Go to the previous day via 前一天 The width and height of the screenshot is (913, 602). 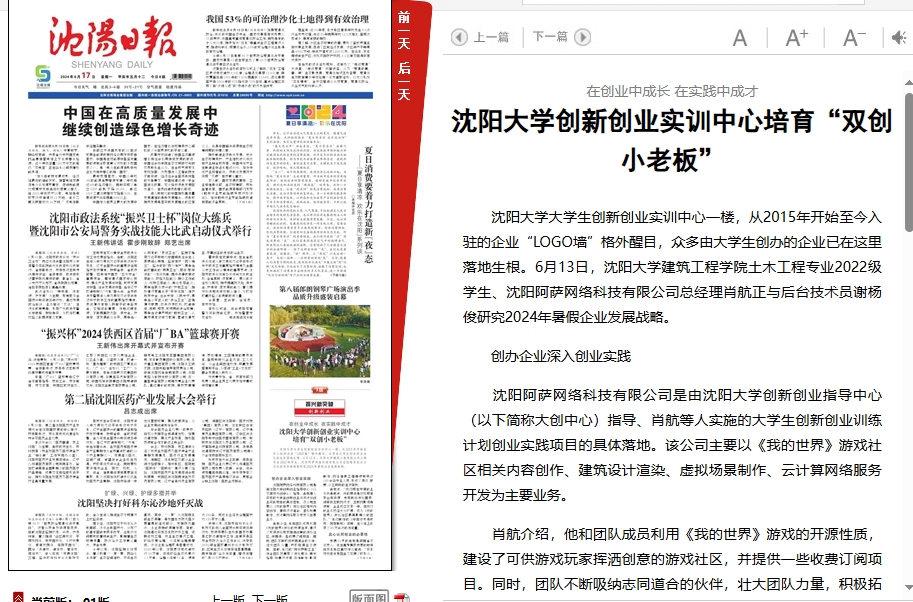404,30
